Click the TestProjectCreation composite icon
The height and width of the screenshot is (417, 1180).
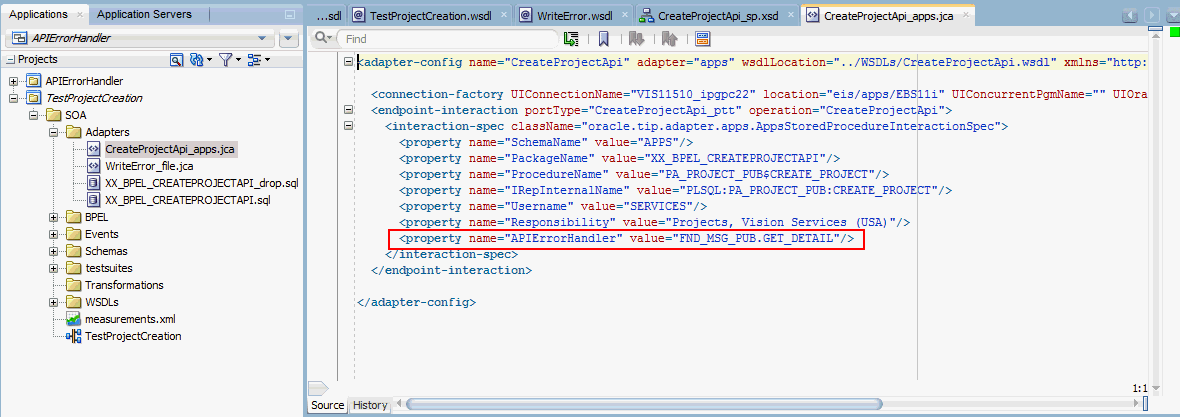[x=74, y=336]
